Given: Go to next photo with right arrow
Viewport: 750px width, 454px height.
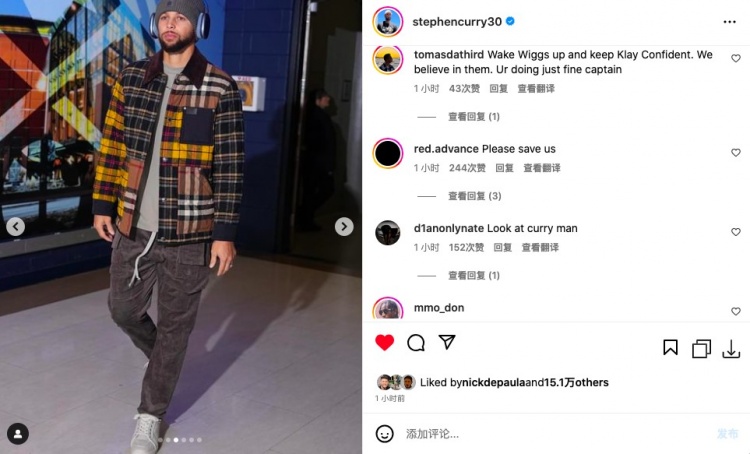Looking at the screenshot, I should point(344,226).
